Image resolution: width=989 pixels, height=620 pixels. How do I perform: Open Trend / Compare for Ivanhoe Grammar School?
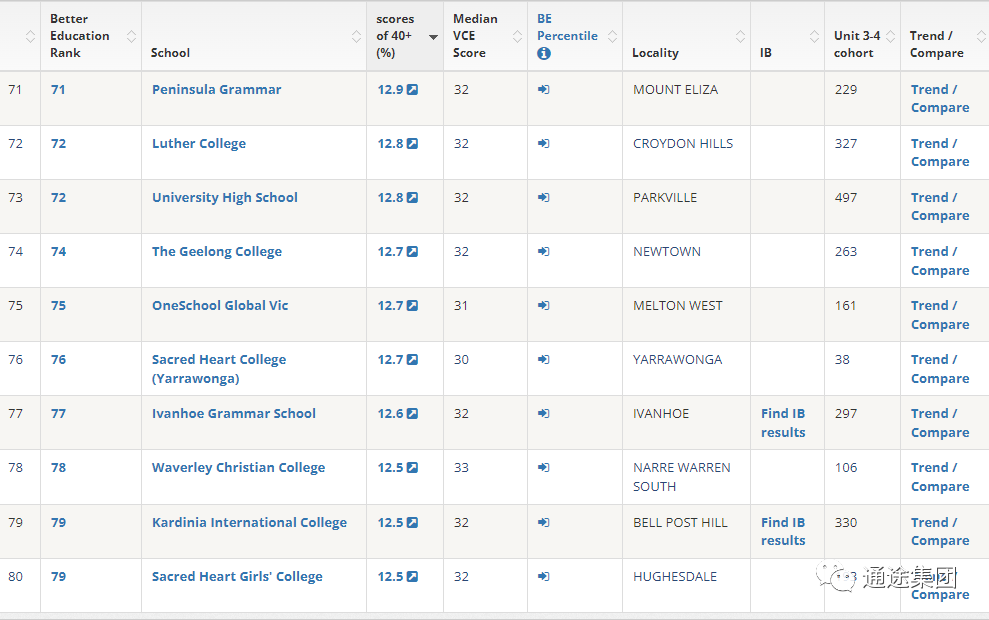click(x=940, y=423)
